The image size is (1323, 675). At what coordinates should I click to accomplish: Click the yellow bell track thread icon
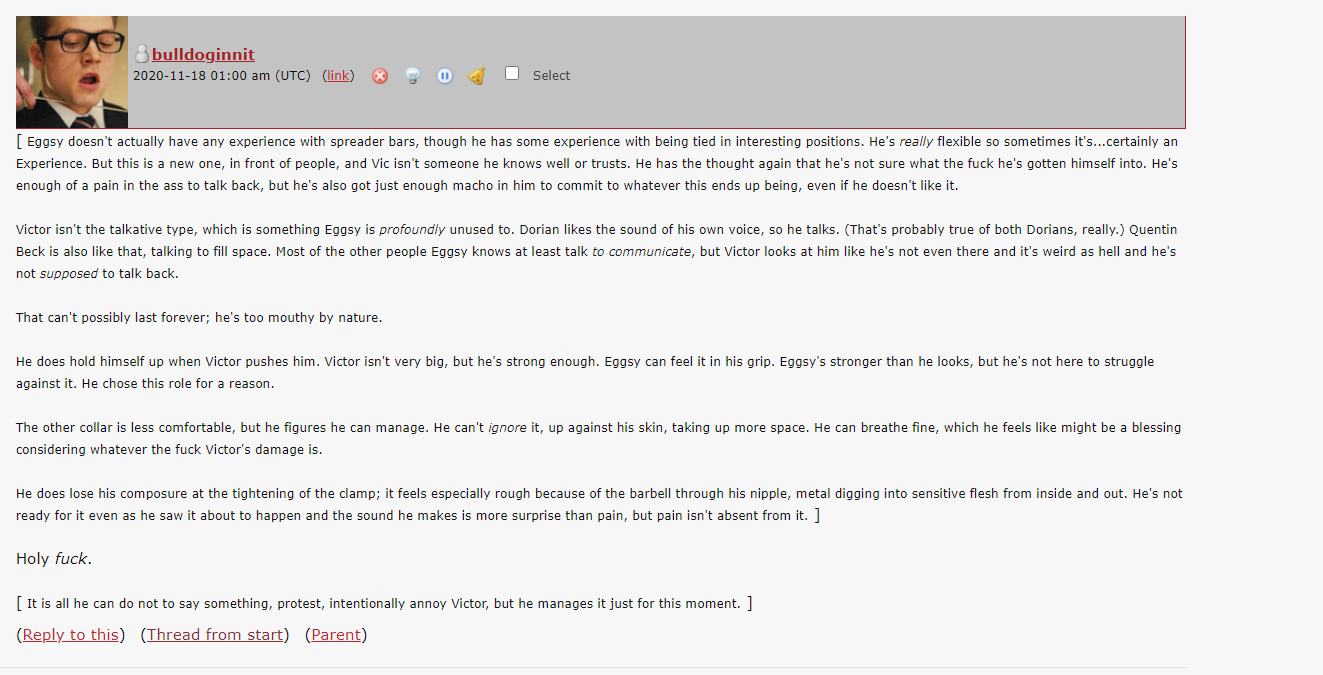(477, 76)
